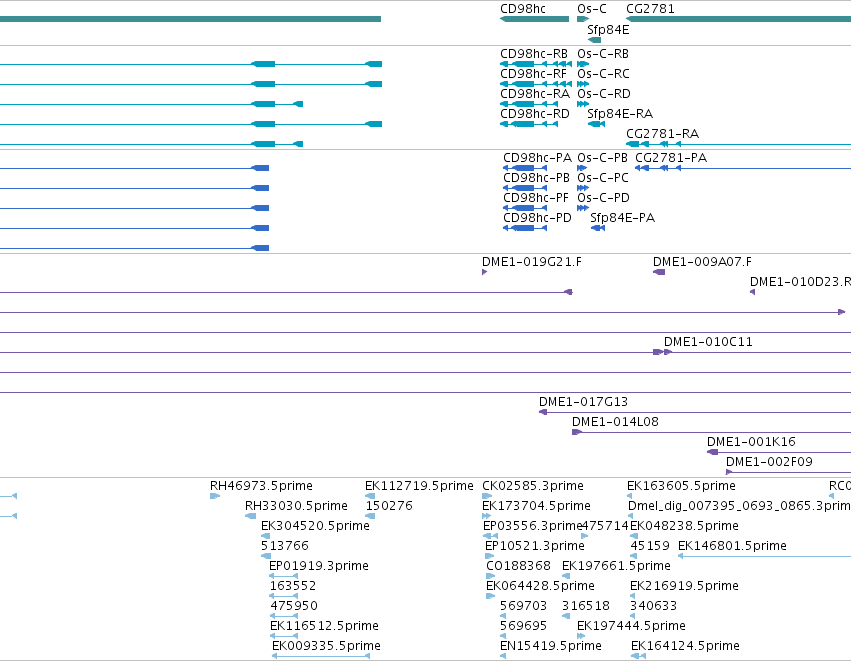Open EST EK173704.5prime
This screenshot has height=661, width=851.
pos(536,506)
